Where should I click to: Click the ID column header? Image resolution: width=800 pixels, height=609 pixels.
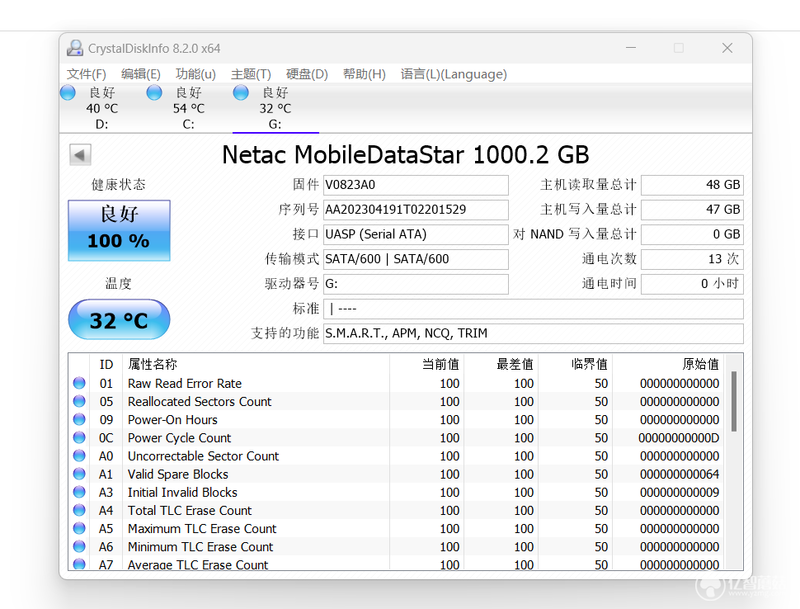tap(106, 364)
